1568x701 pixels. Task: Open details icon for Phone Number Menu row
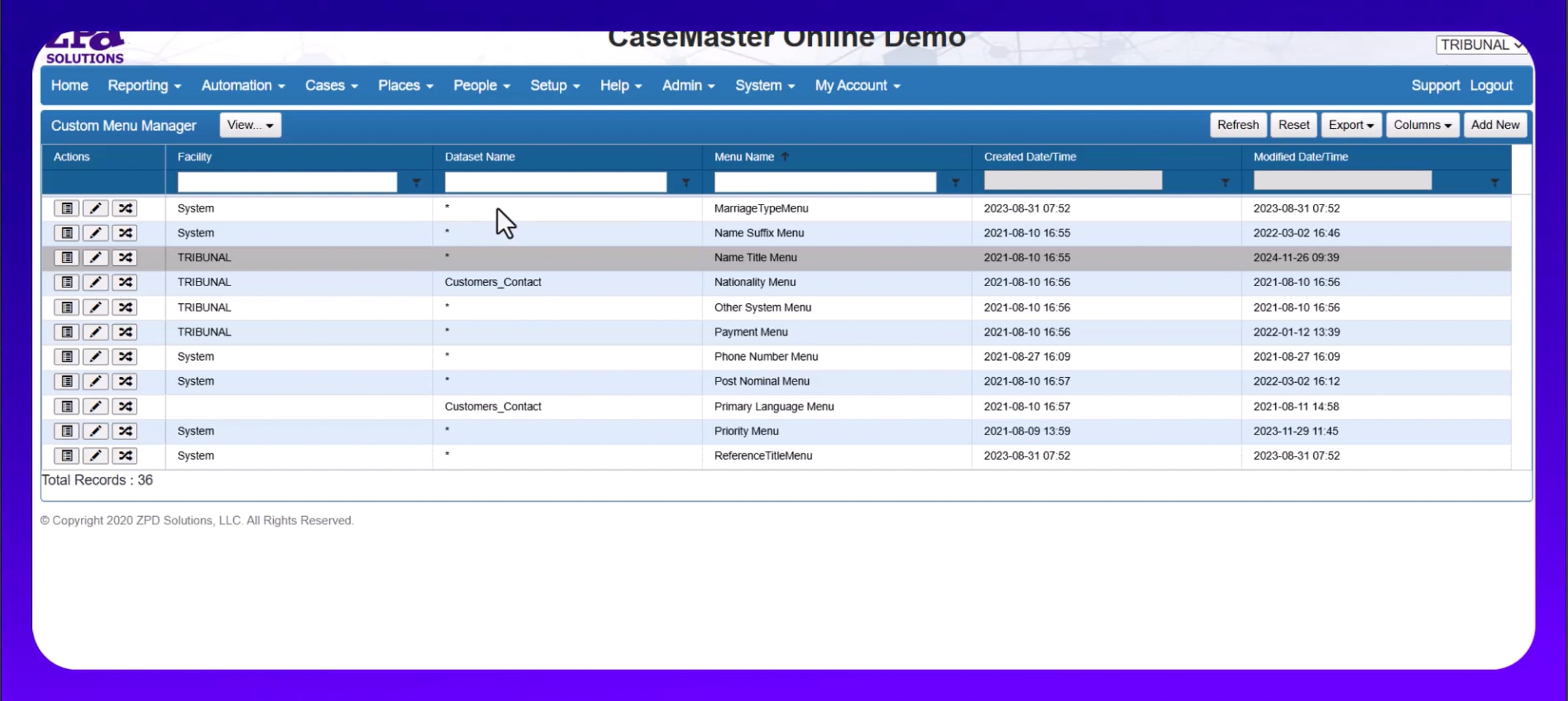point(67,357)
